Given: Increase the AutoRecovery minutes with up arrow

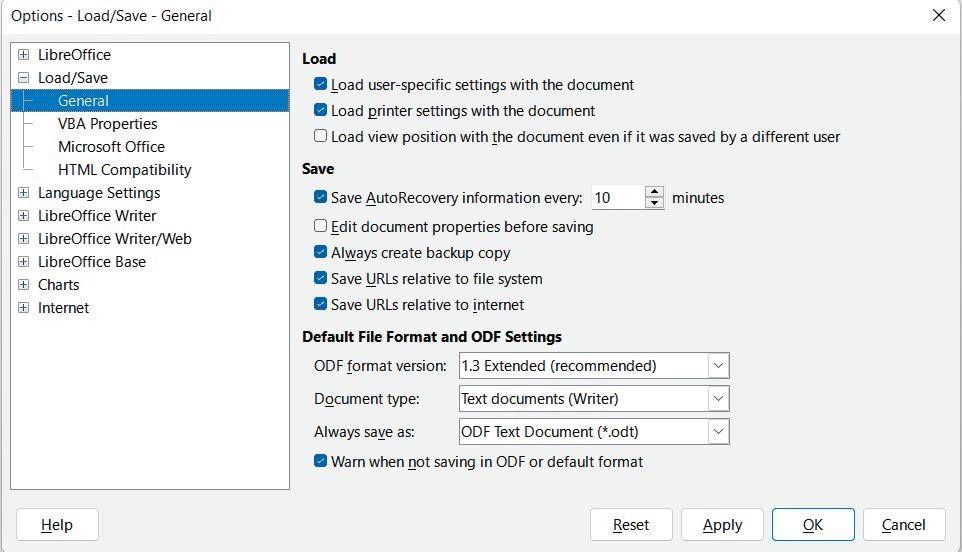Looking at the screenshot, I should 654,192.
